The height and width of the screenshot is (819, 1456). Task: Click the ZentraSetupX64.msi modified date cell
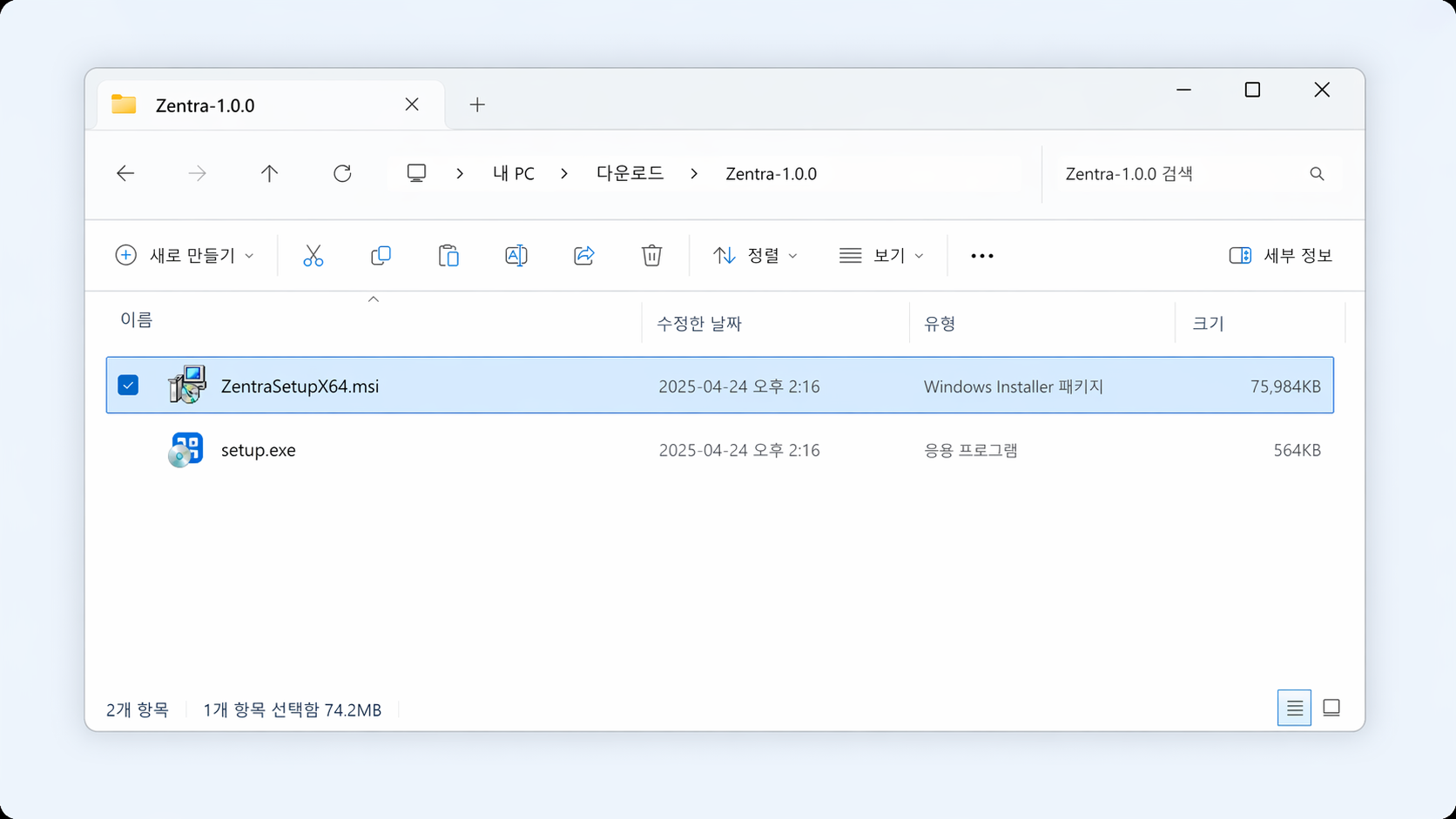739,386
